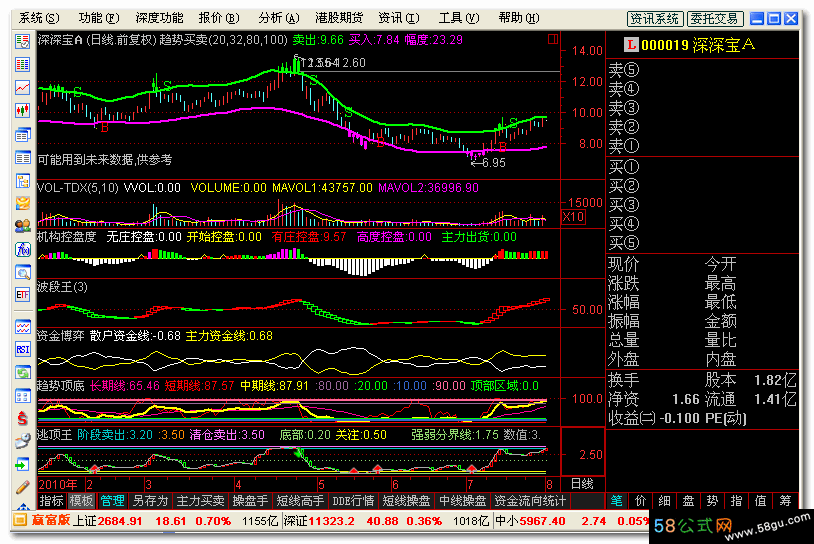
Task: Switch to the 主力买卖 template tab
Action: [200, 500]
